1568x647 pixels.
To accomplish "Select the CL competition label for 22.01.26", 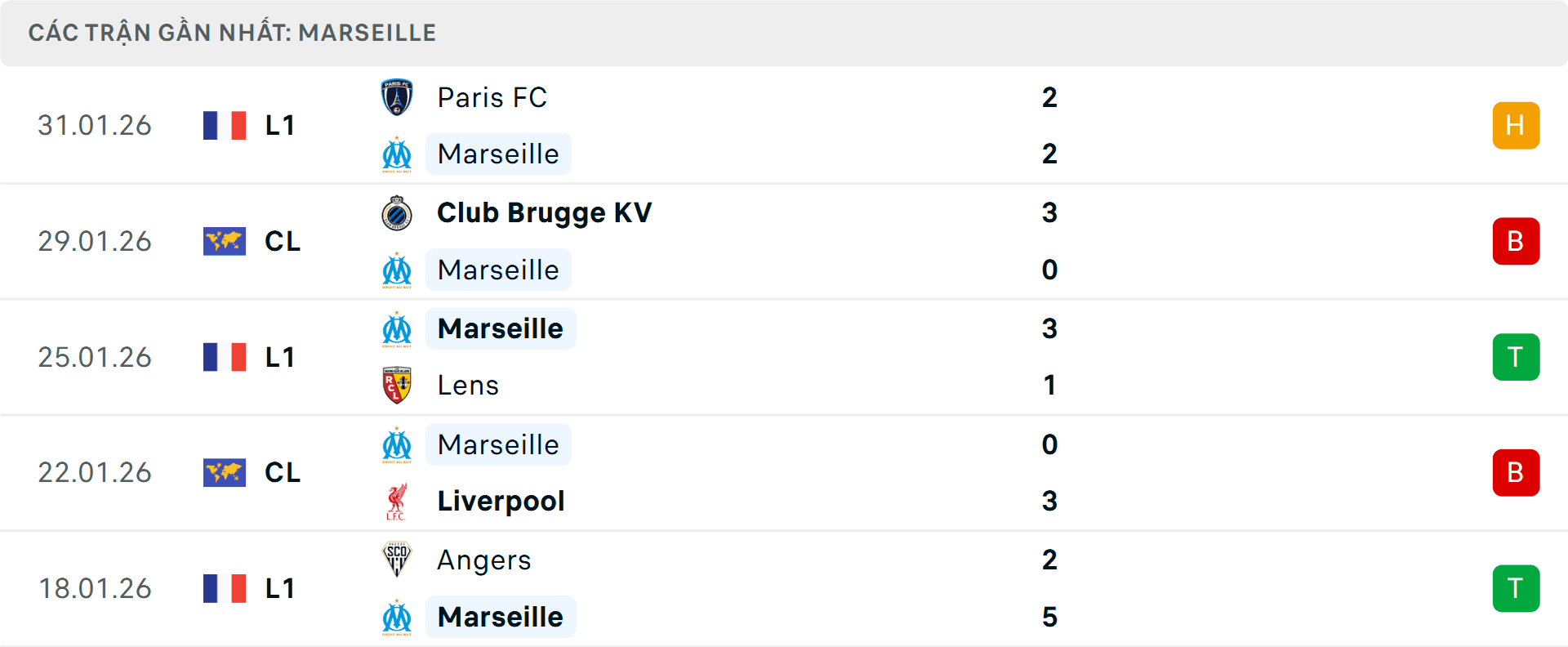I will (282, 472).
